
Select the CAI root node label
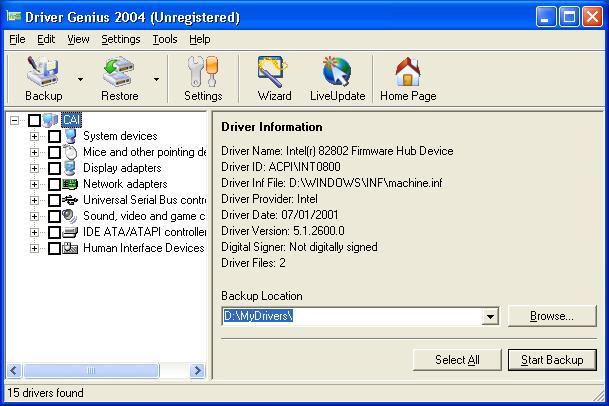(x=71, y=120)
